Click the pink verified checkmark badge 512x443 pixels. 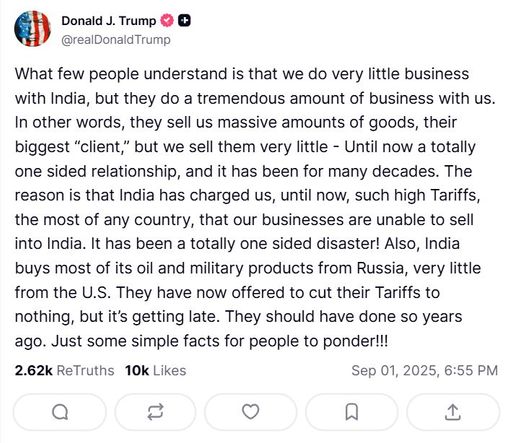click(x=167, y=21)
